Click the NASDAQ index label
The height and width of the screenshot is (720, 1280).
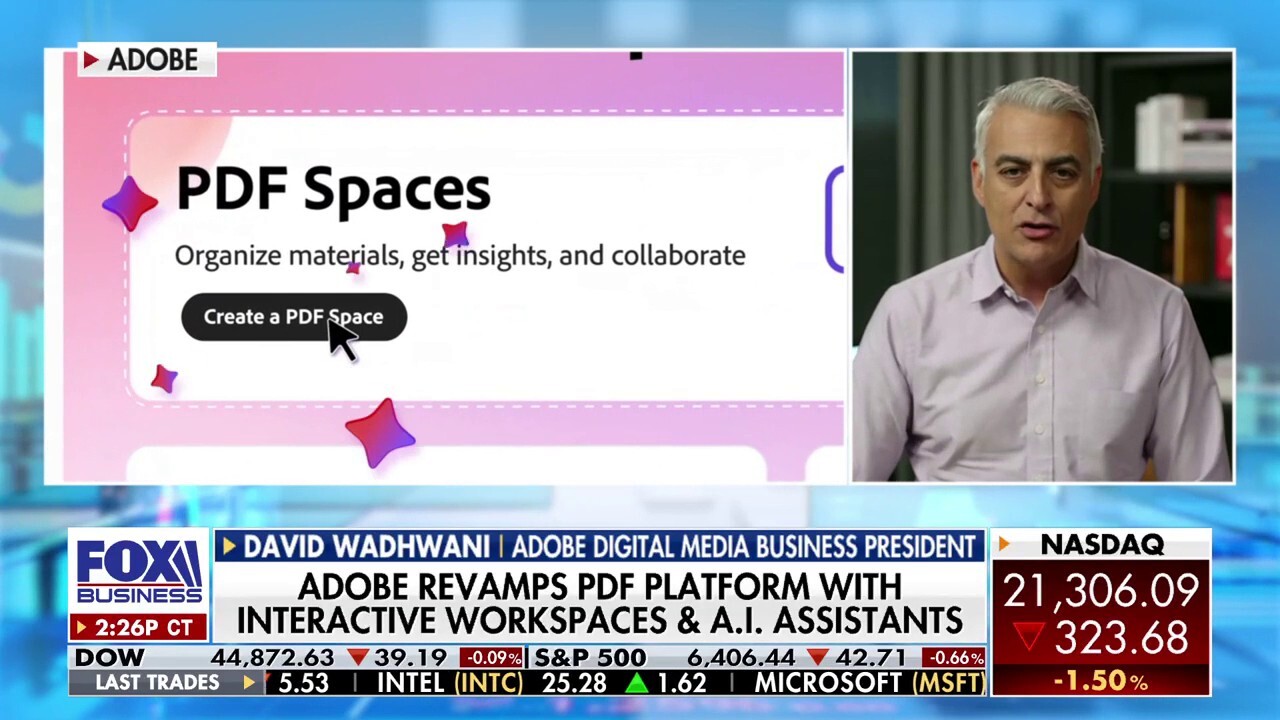[x=1102, y=544]
